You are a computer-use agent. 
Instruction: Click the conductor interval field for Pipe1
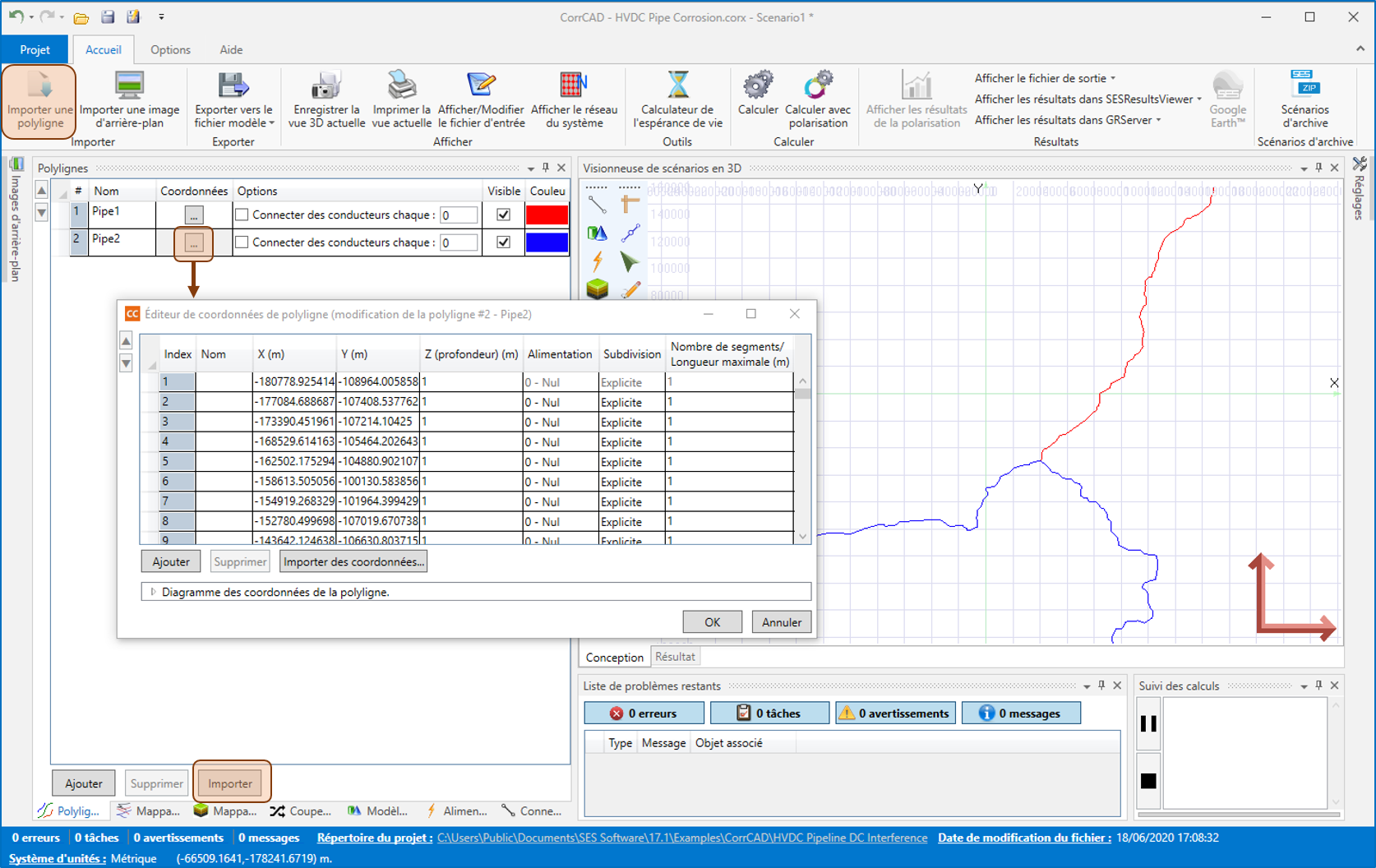(x=458, y=215)
